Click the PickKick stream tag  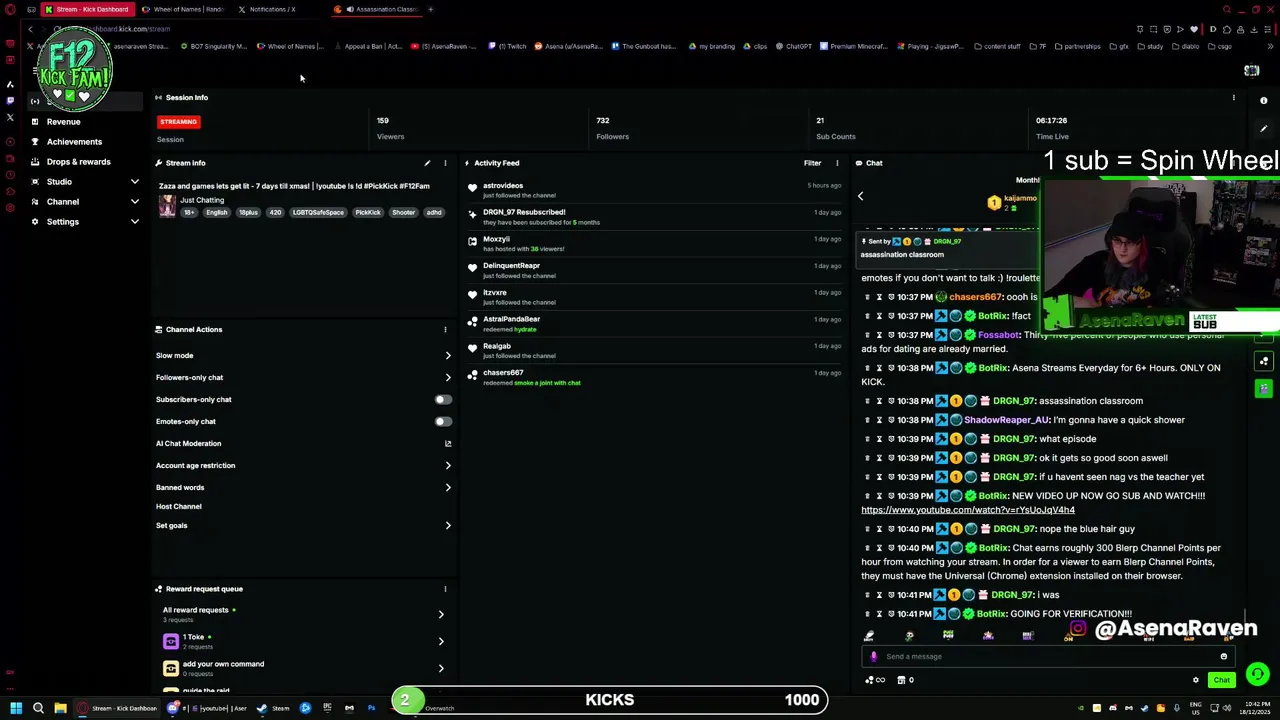click(367, 213)
